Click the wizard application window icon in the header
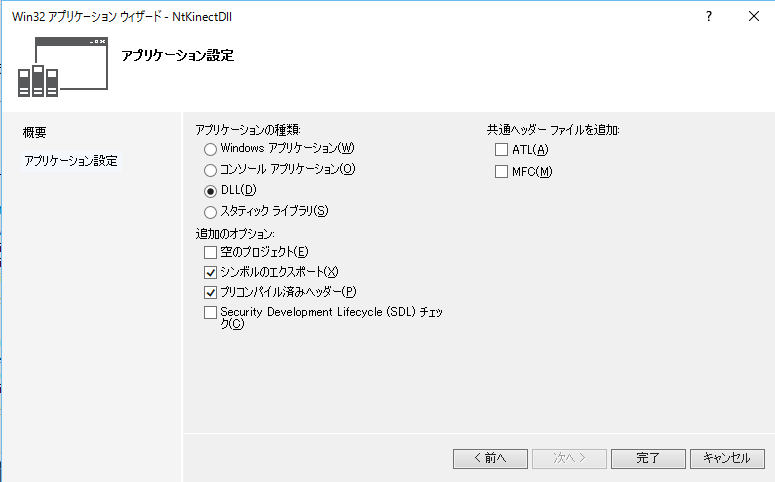Screen dimensions: 775x482 63,68
